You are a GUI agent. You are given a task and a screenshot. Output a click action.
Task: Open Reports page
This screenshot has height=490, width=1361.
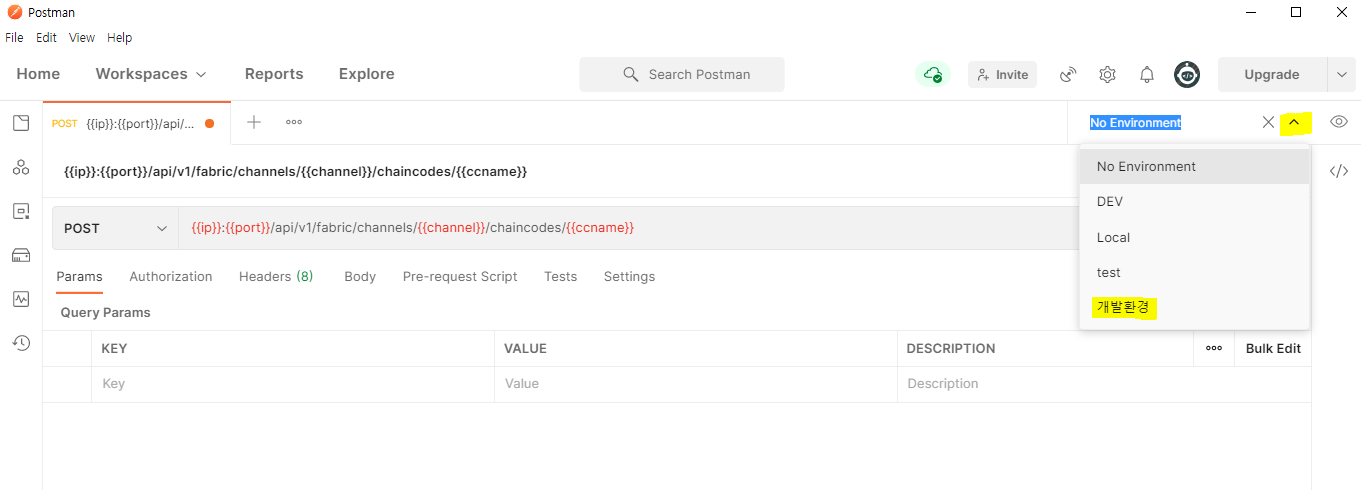click(x=274, y=74)
